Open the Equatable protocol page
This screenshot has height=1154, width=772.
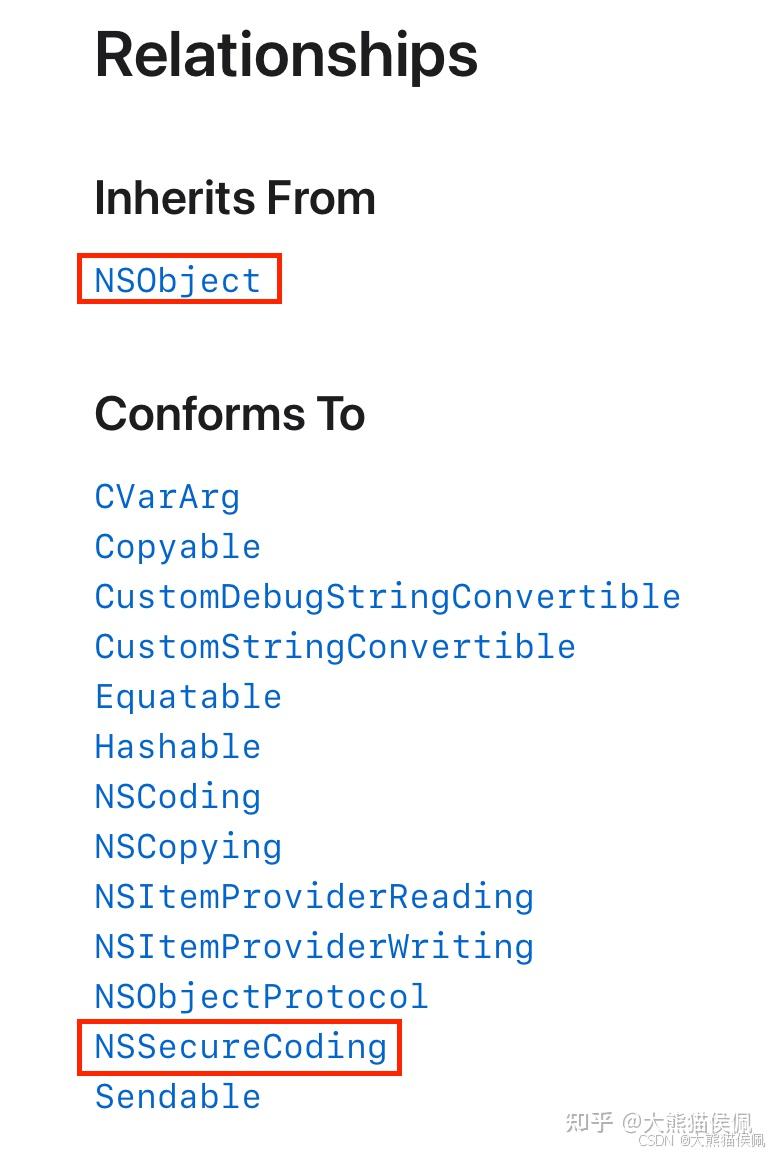point(188,697)
